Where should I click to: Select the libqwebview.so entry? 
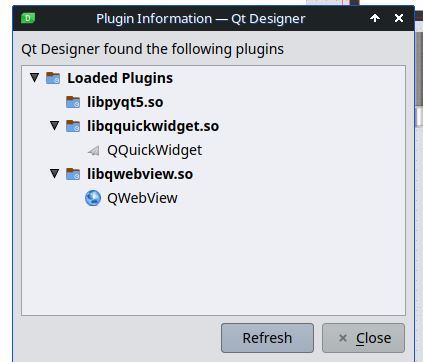click(140, 174)
